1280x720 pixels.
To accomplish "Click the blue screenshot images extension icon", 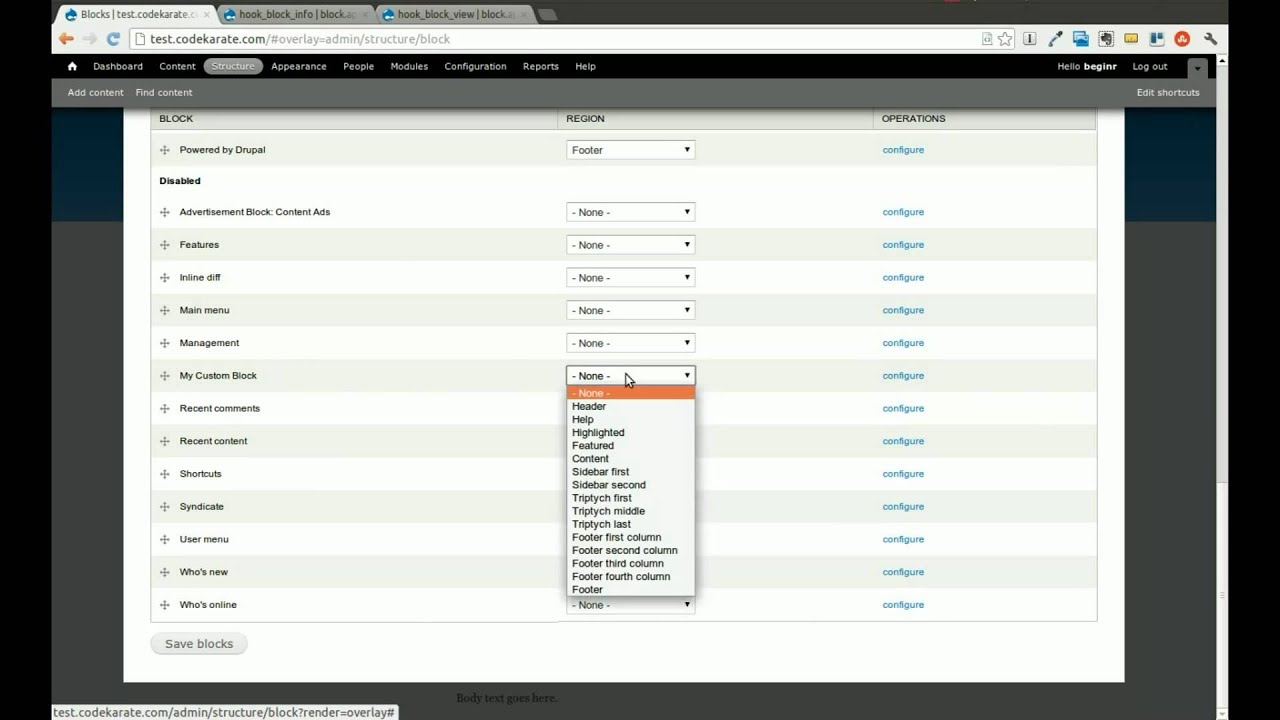I will (x=1080, y=39).
